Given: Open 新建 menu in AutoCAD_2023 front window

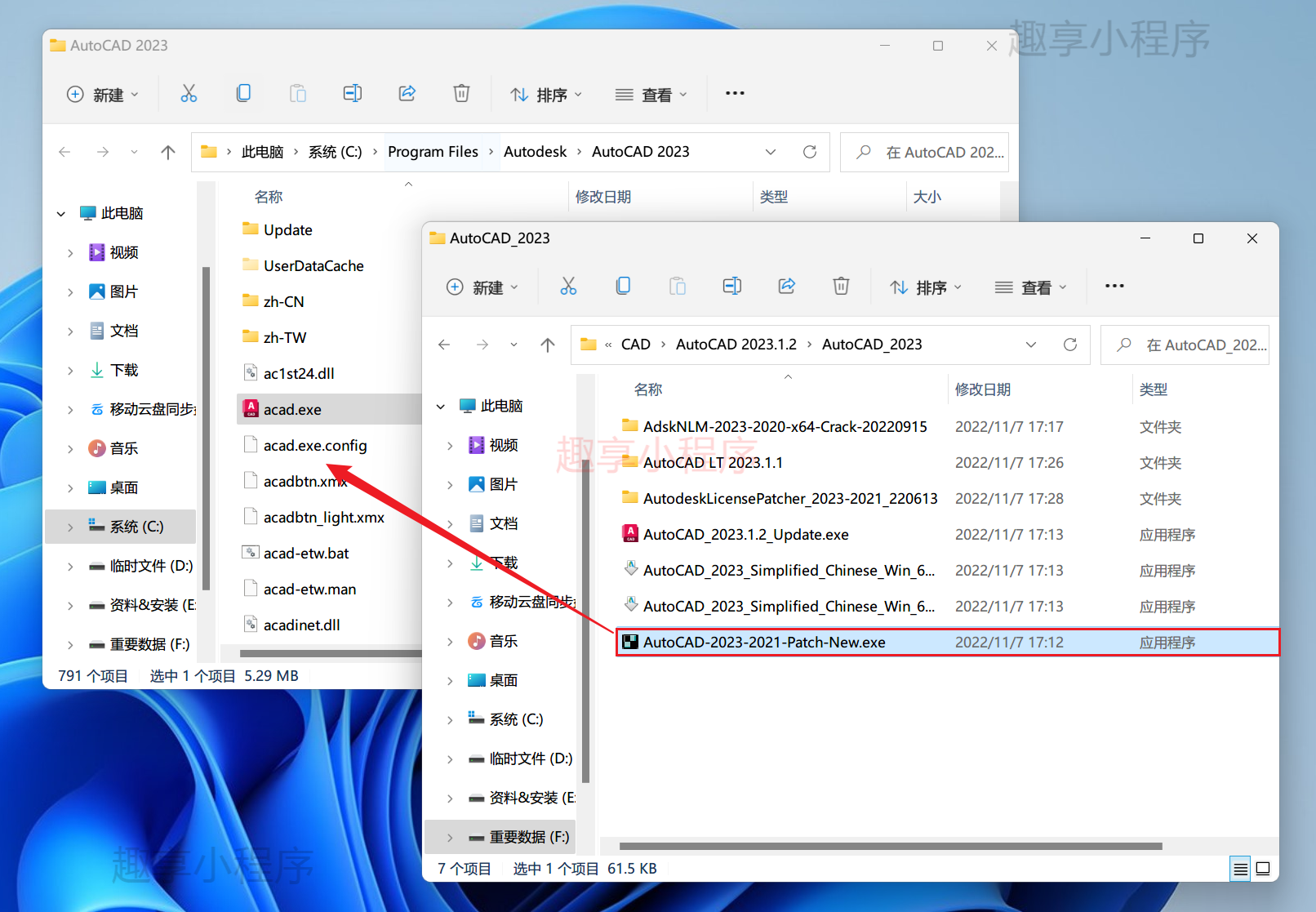Looking at the screenshot, I should (x=482, y=287).
